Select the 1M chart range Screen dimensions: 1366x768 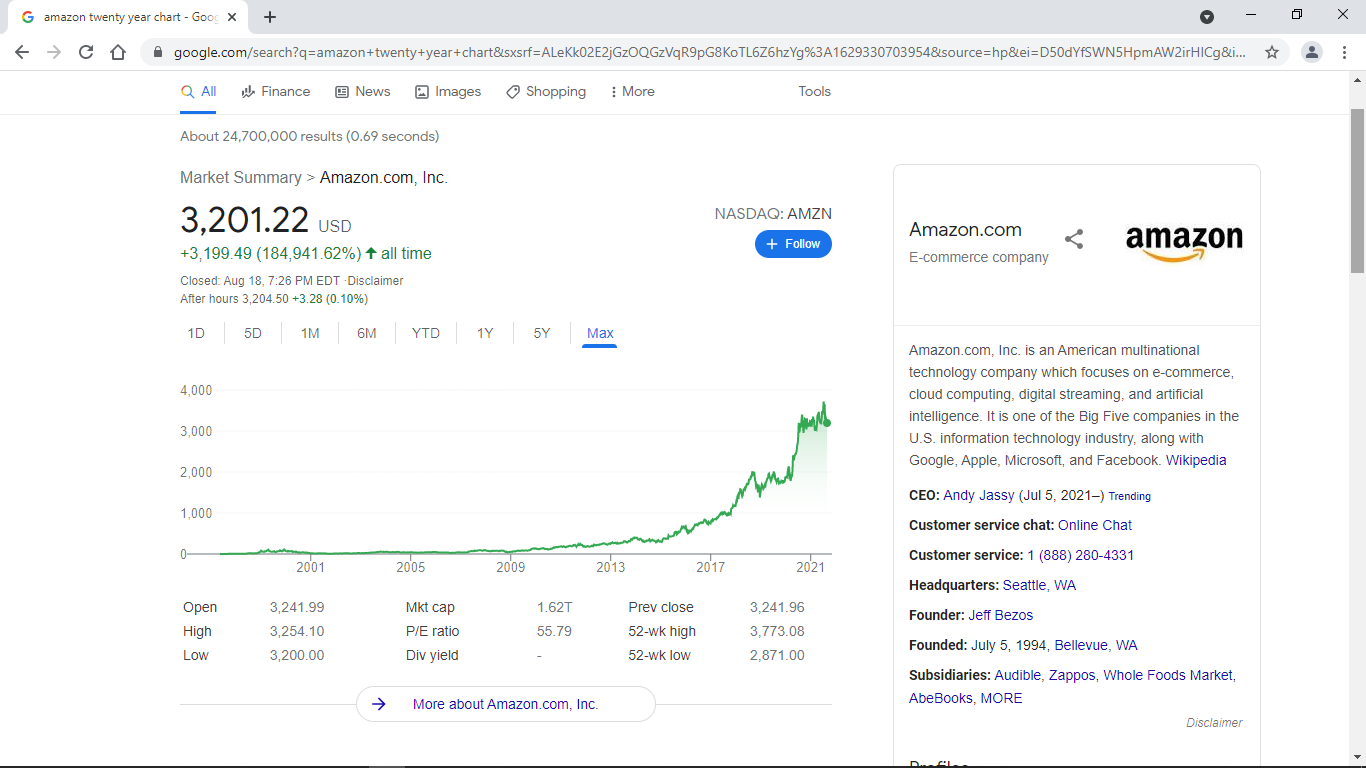[310, 333]
